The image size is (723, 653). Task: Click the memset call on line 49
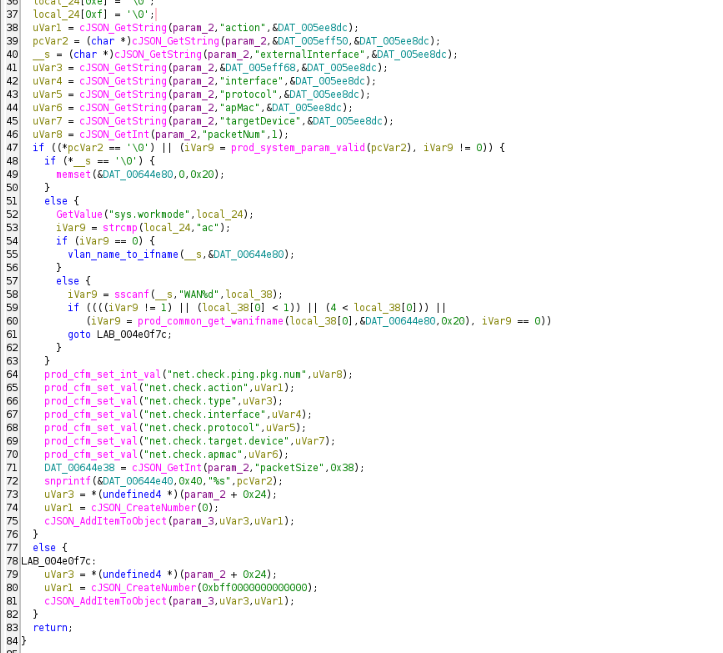click(x=74, y=175)
